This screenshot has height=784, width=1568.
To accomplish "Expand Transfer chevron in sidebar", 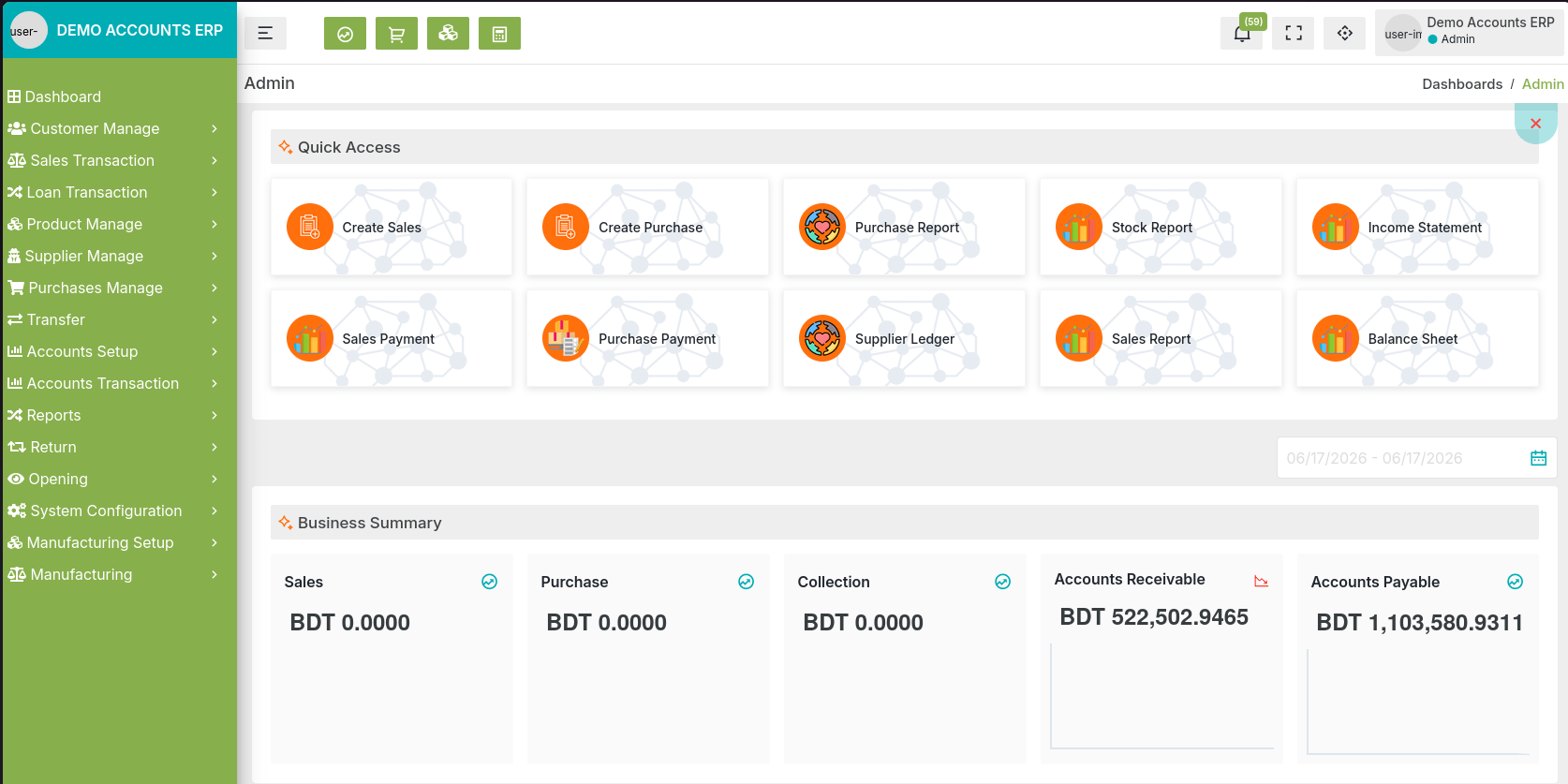I will pyautogui.click(x=214, y=319).
